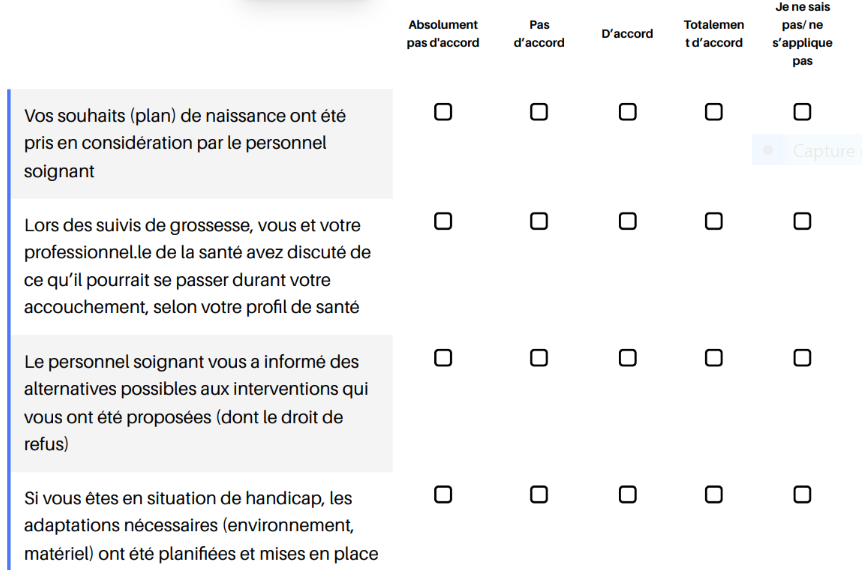Check 'D'accord' for handicap adaptations row
This screenshot has height=570, width=862.
[627, 494]
